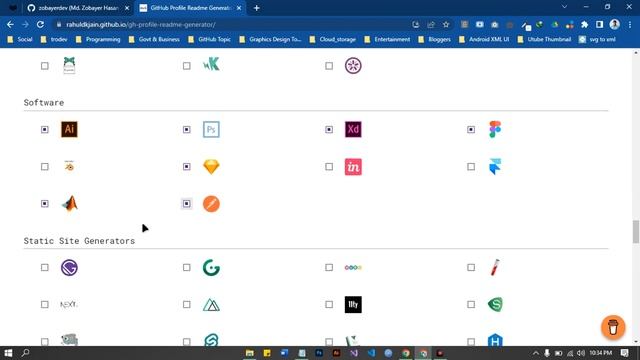
Task: Click the Gatsby logo icon
Action: point(69,268)
